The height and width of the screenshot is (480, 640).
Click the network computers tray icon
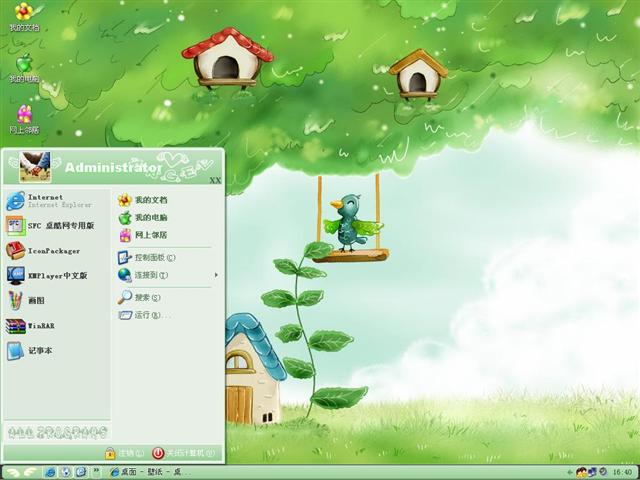tap(592, 473)
